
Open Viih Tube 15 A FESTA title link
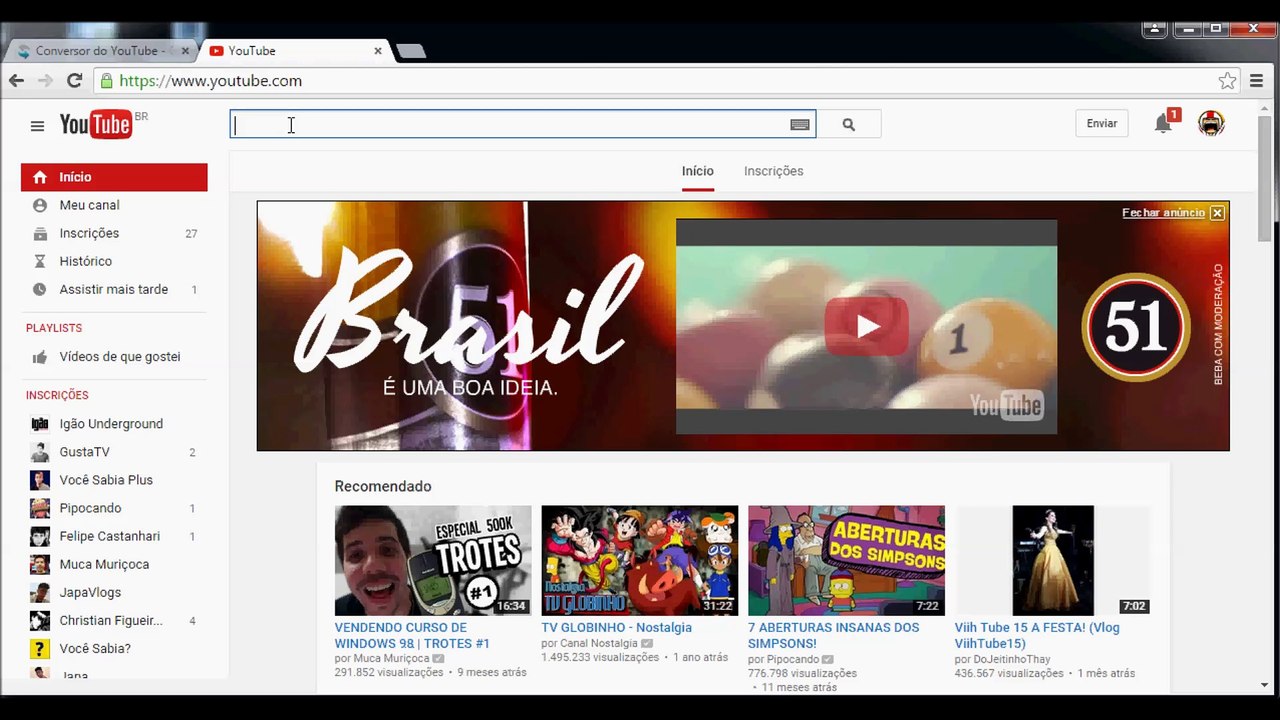(1037, 636)
